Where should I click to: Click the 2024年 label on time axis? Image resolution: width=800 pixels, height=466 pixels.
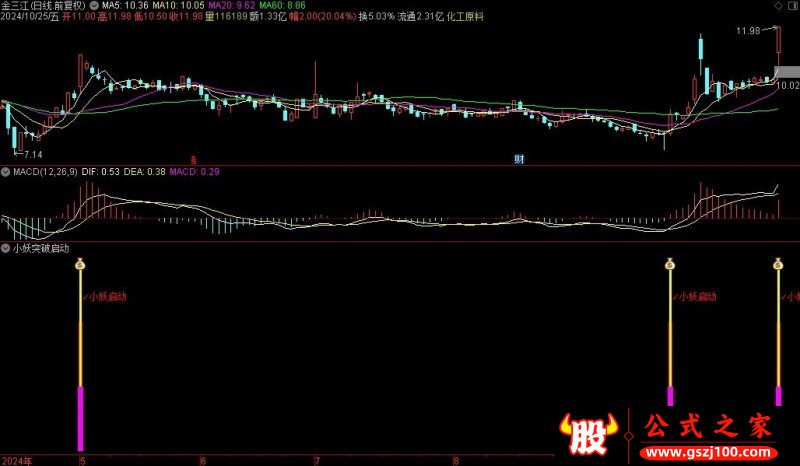click(x=16, y=461)
